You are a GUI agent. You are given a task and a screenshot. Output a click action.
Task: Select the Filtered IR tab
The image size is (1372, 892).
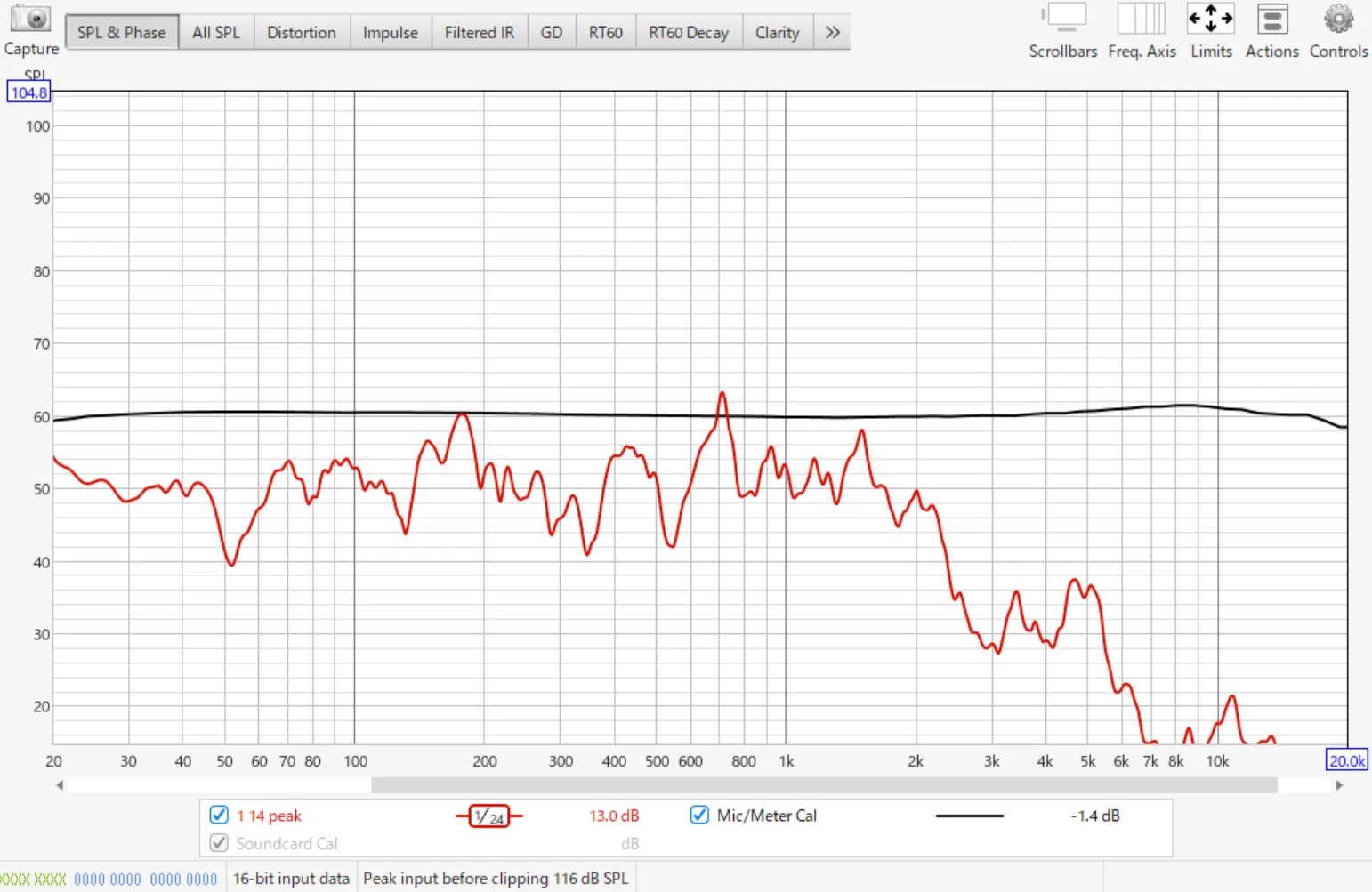479,33
